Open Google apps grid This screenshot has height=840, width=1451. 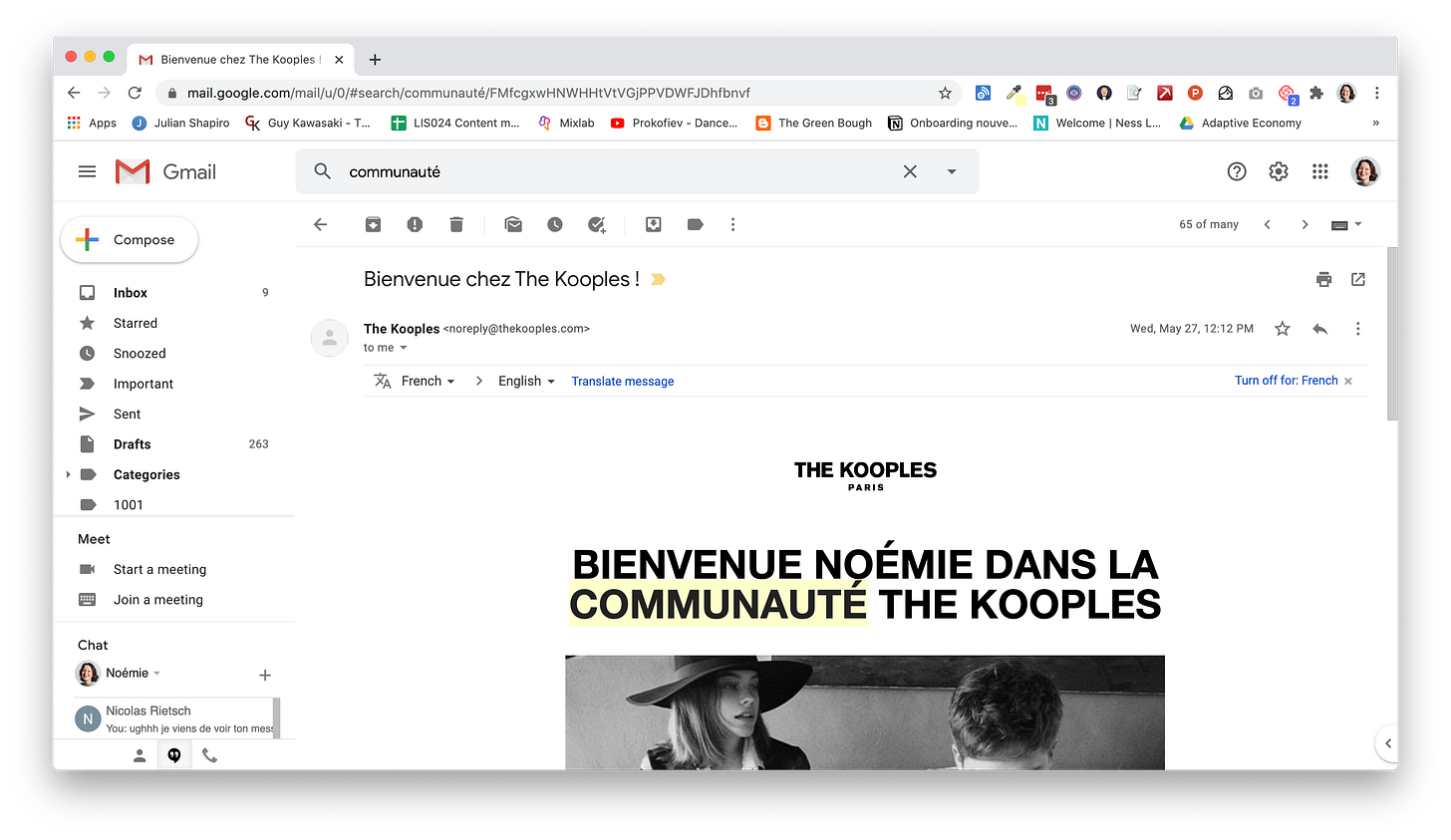[x=1320, y=172]
